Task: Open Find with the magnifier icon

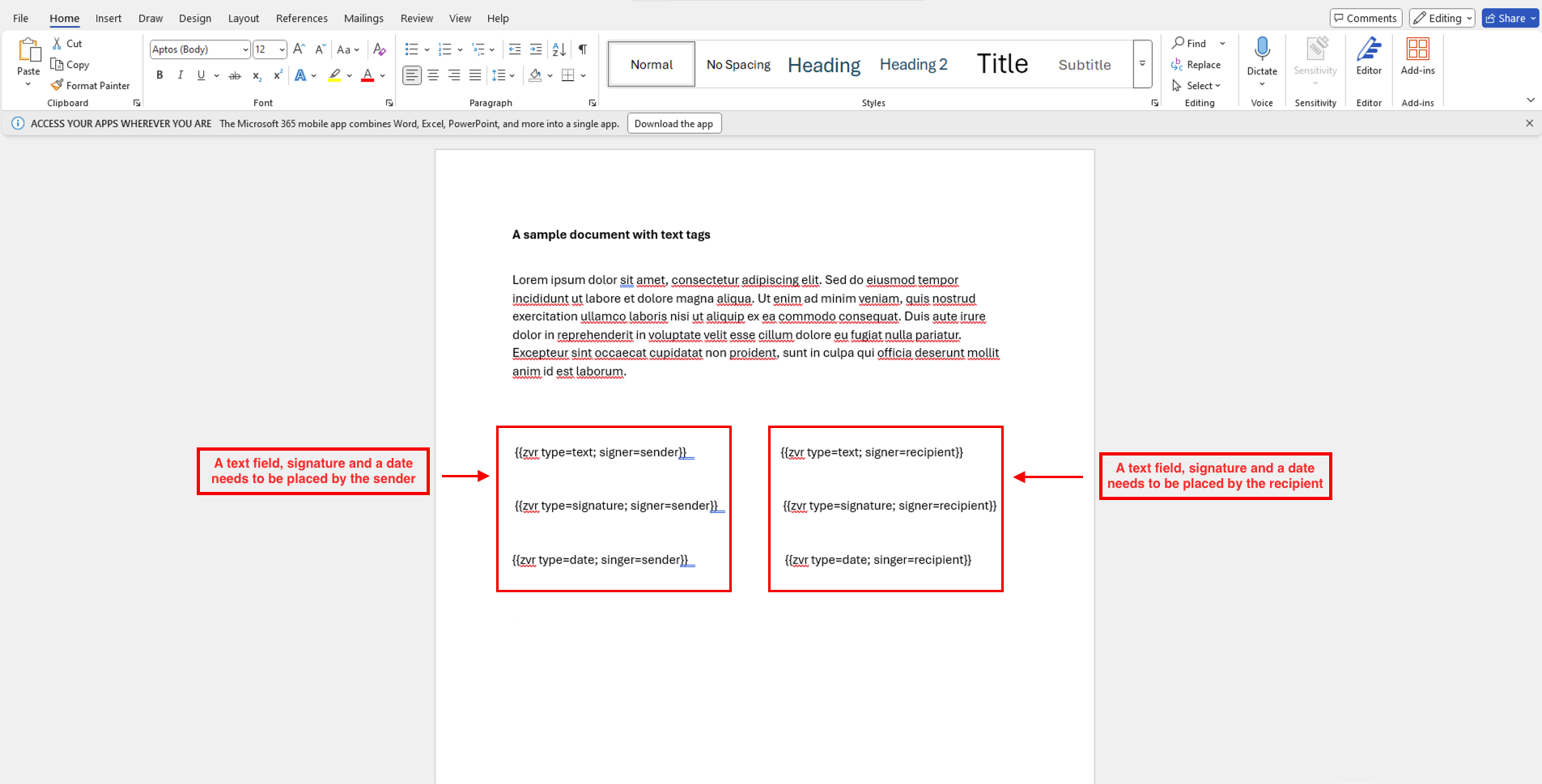Action: coord(1178,43)
